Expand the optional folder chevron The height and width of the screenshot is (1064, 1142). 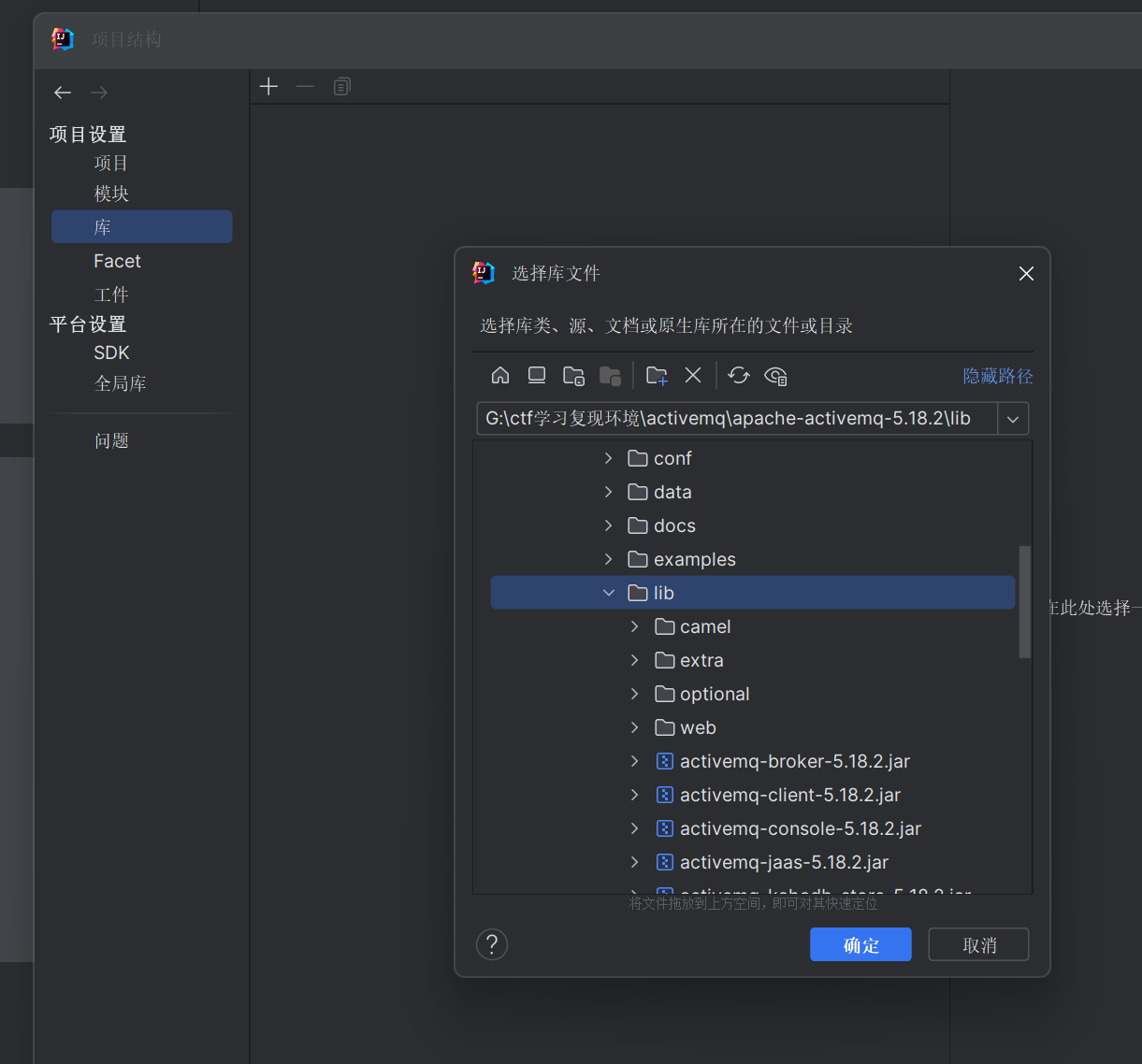click(x=635, y=694)
